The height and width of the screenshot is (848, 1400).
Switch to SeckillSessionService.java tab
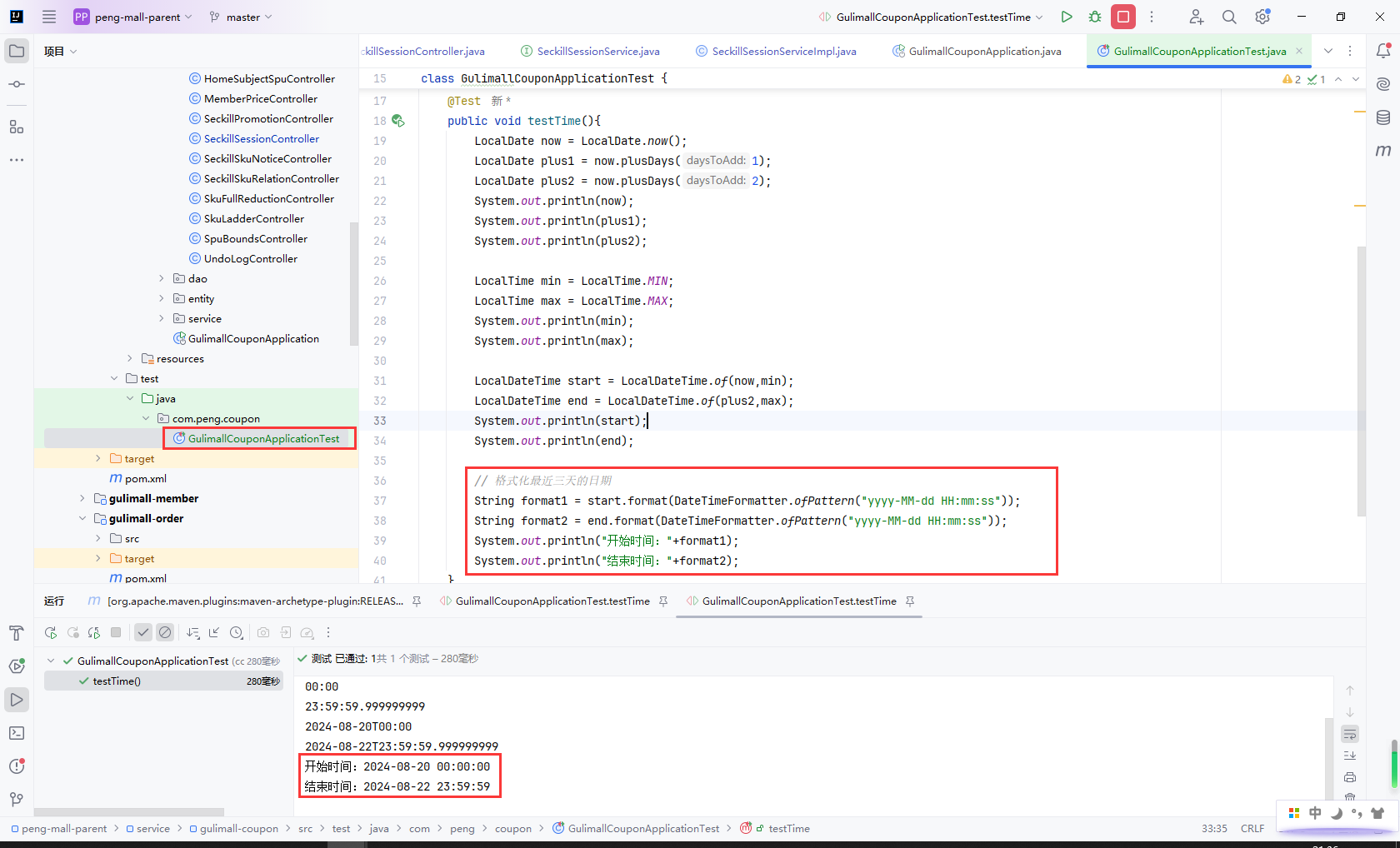click(590, 51)
